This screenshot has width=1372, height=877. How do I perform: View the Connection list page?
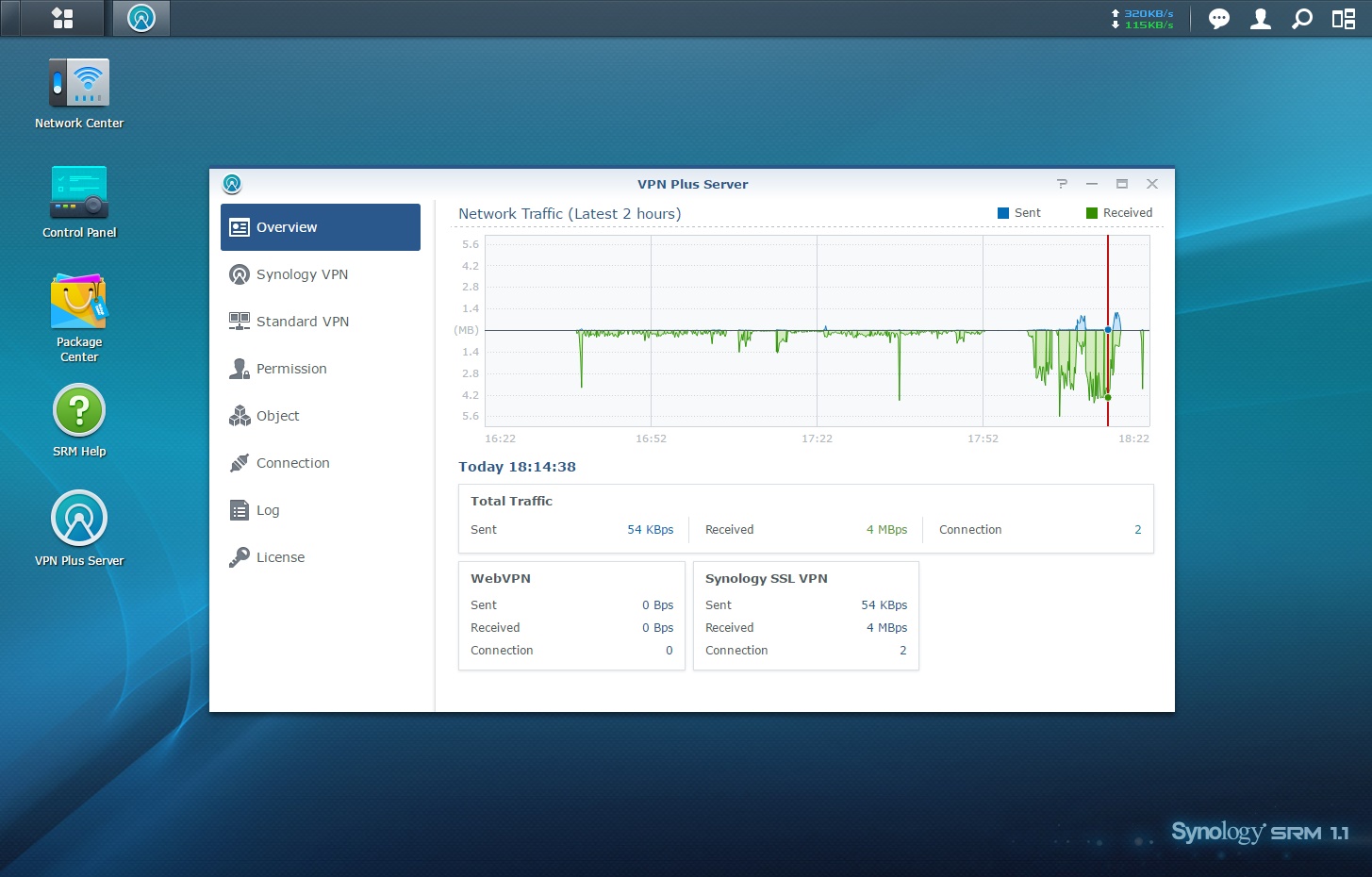pyautogui.click(x=292, y=463)
